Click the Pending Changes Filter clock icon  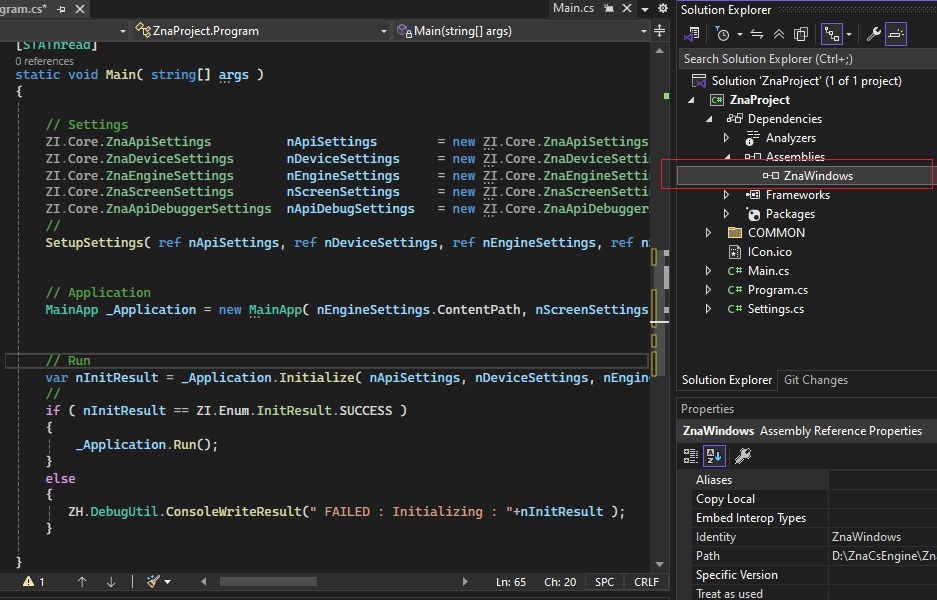(722, 34)
